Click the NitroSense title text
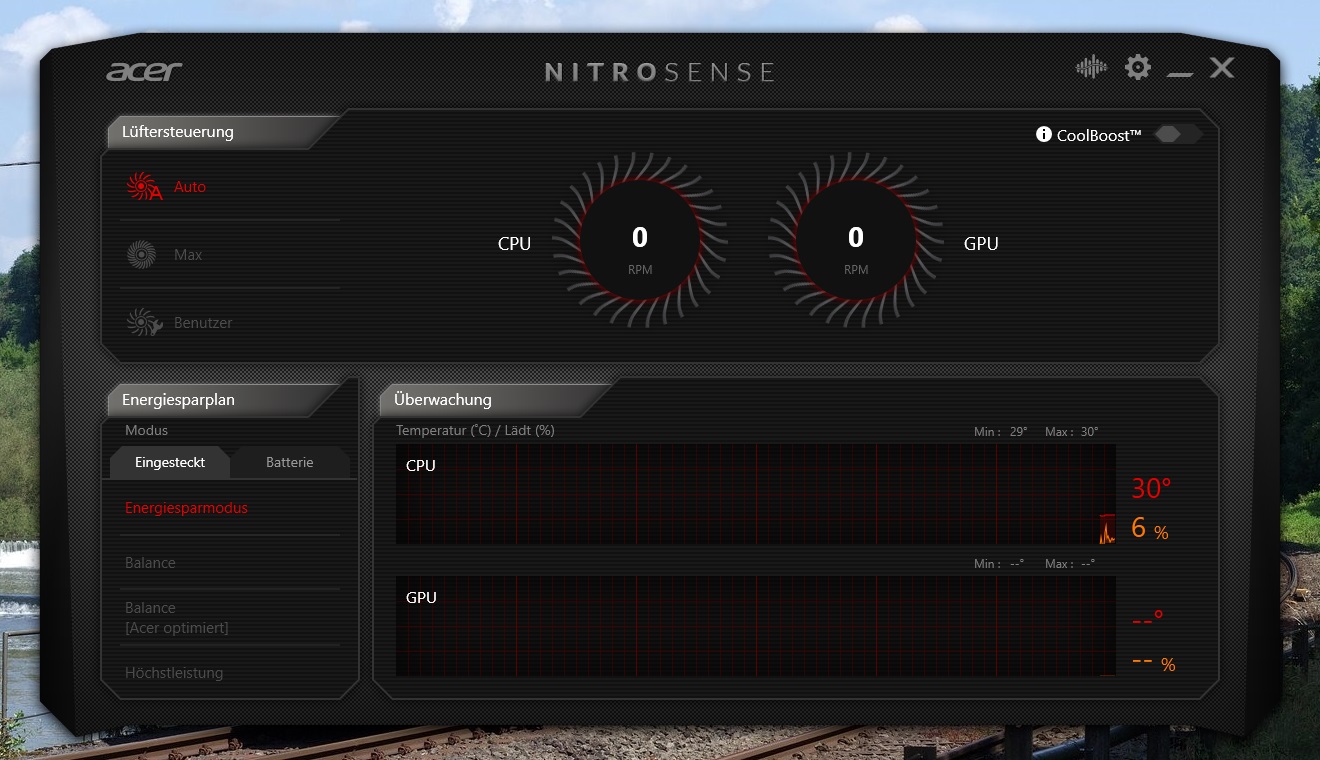The image size is (1320, 760). (660, 72)
